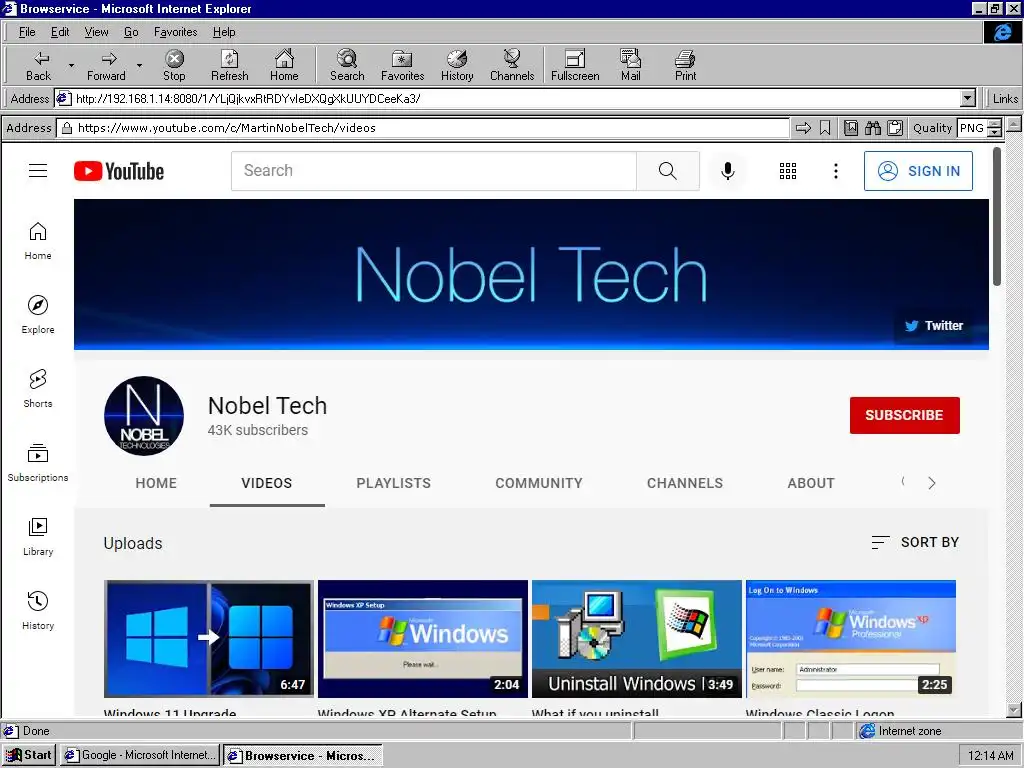Click the YouTube logo
The image size is (1024, 768).
[119, 171]
